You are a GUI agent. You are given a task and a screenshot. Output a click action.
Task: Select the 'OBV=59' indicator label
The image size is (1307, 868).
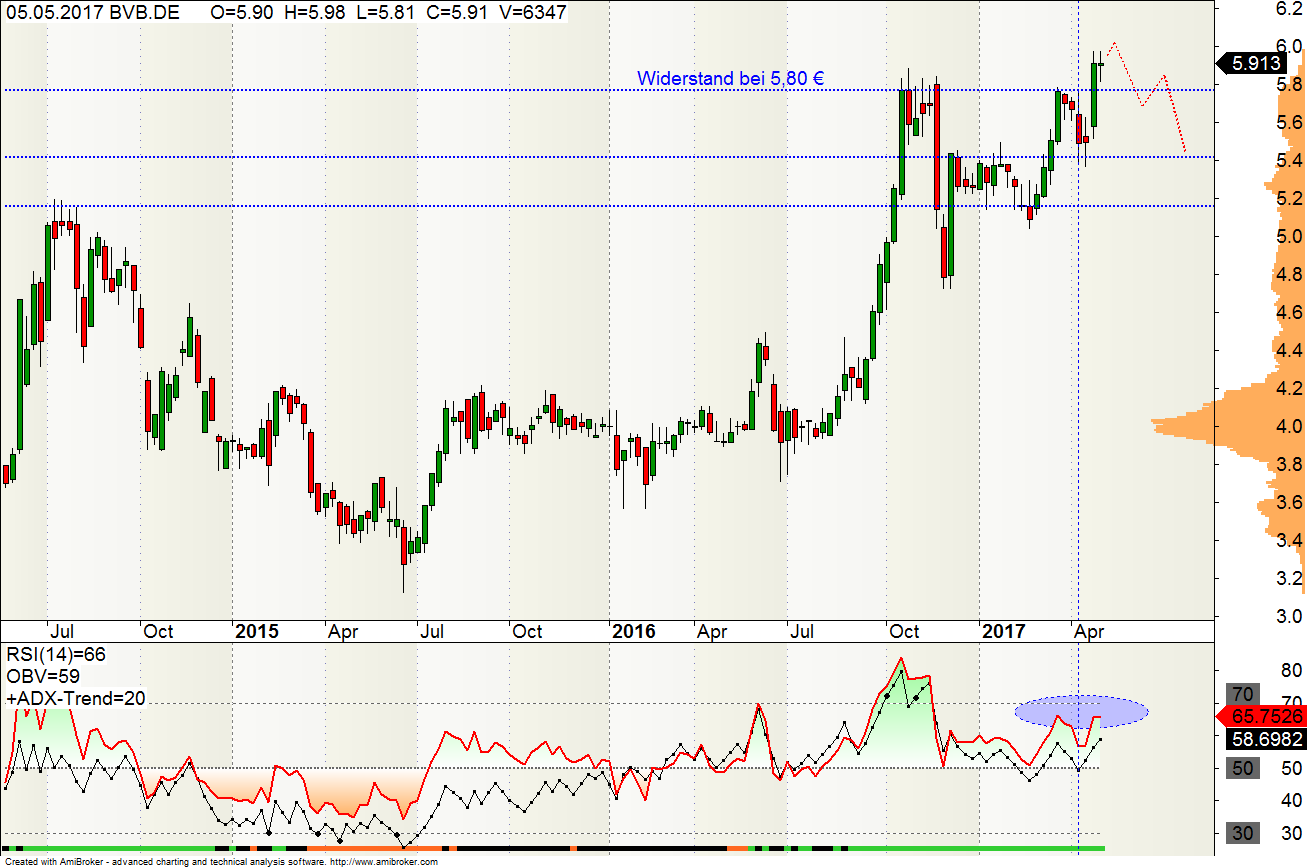(x=43, y=676)
